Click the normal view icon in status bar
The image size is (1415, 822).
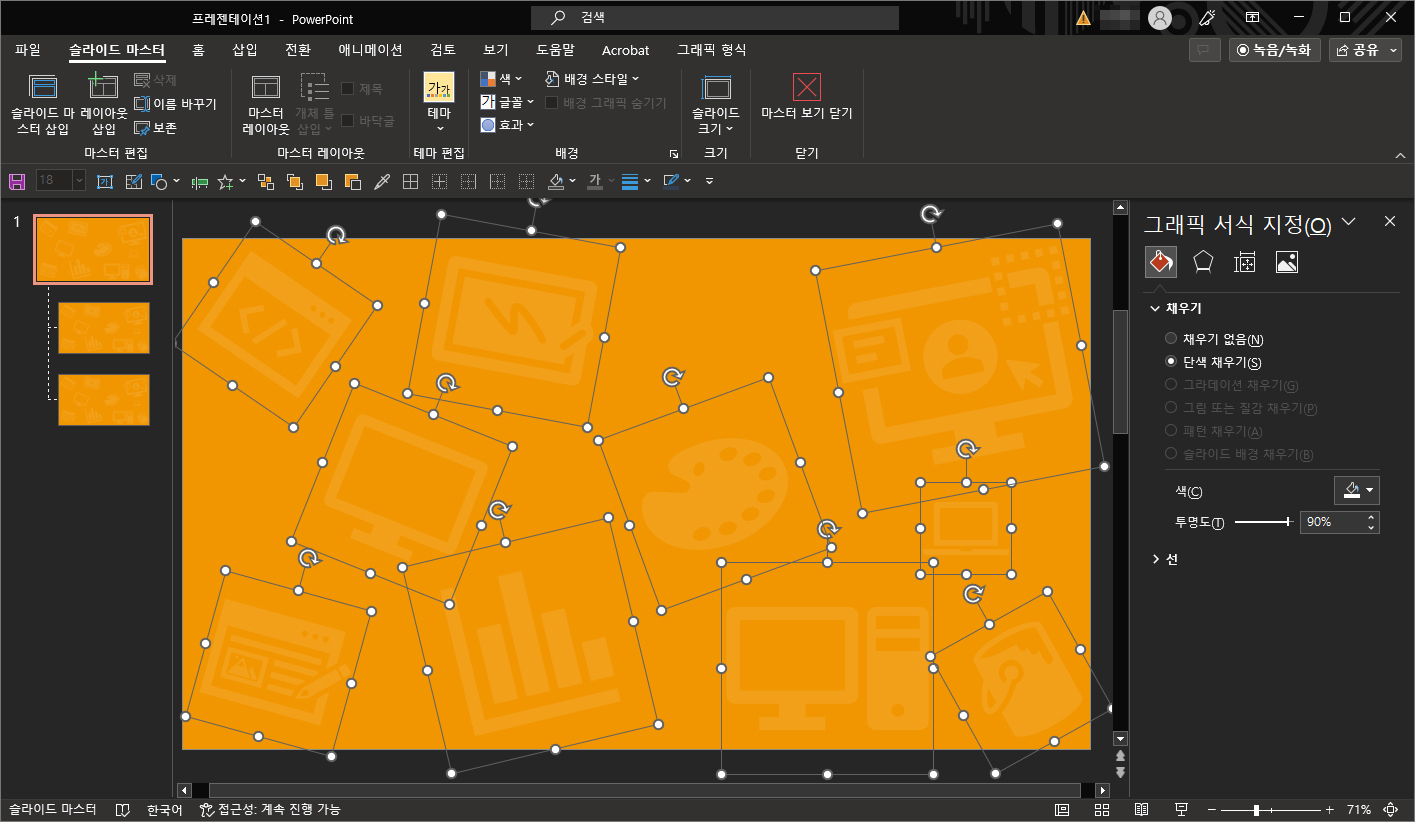pos(1061,809)
